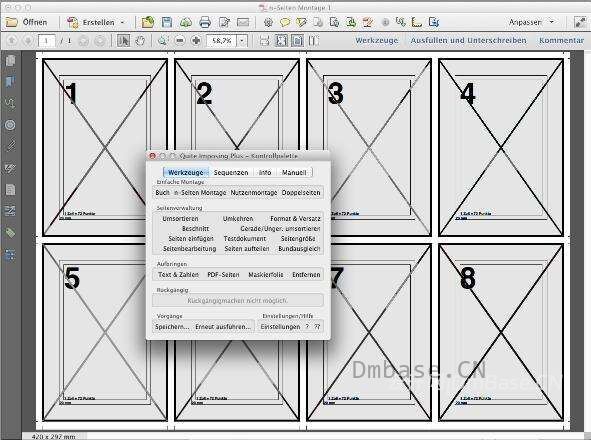Click the ?? help button

coord(317,327)
